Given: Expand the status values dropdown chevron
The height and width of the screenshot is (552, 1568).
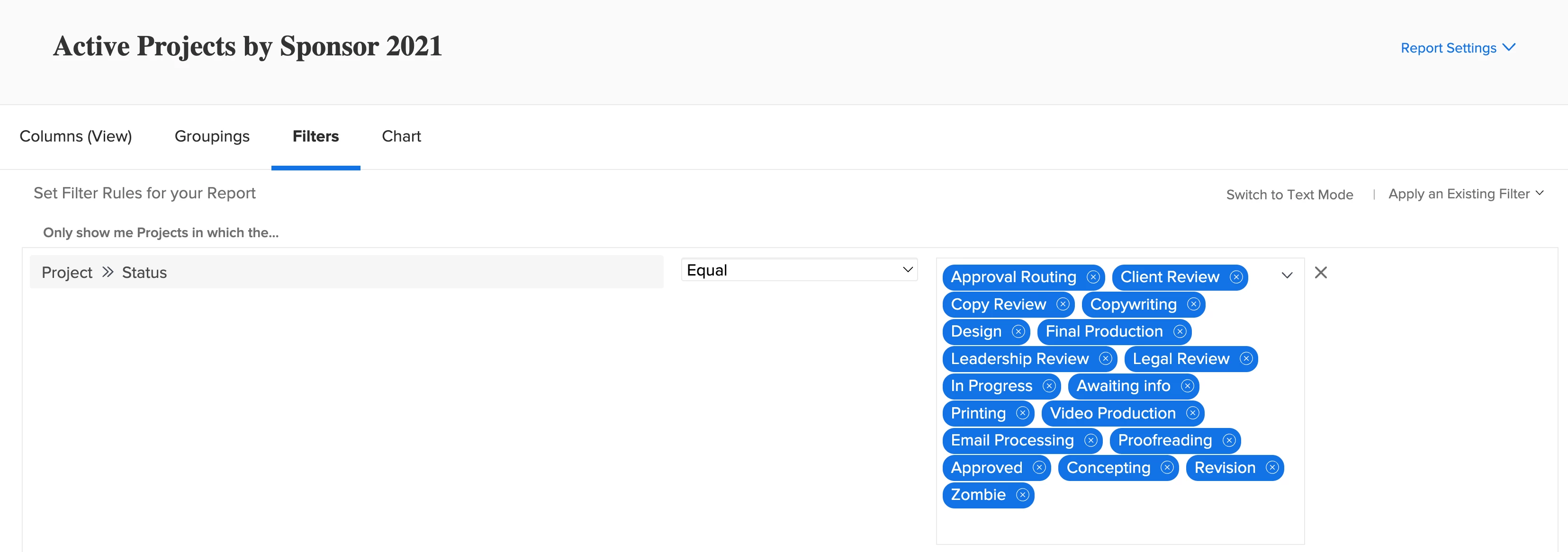Looking at the screenshot, I should pos(1287,276).
